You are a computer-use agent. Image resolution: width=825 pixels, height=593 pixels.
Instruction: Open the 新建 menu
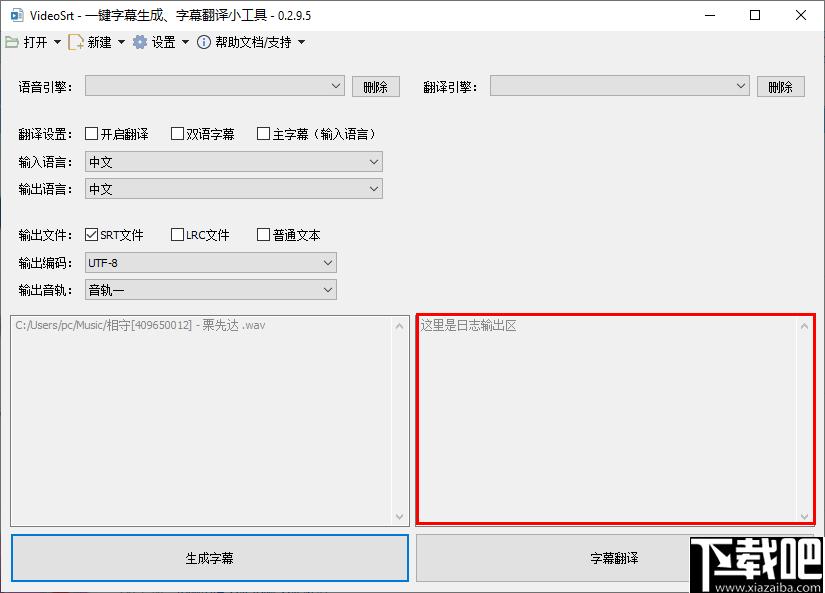(100, 42)
